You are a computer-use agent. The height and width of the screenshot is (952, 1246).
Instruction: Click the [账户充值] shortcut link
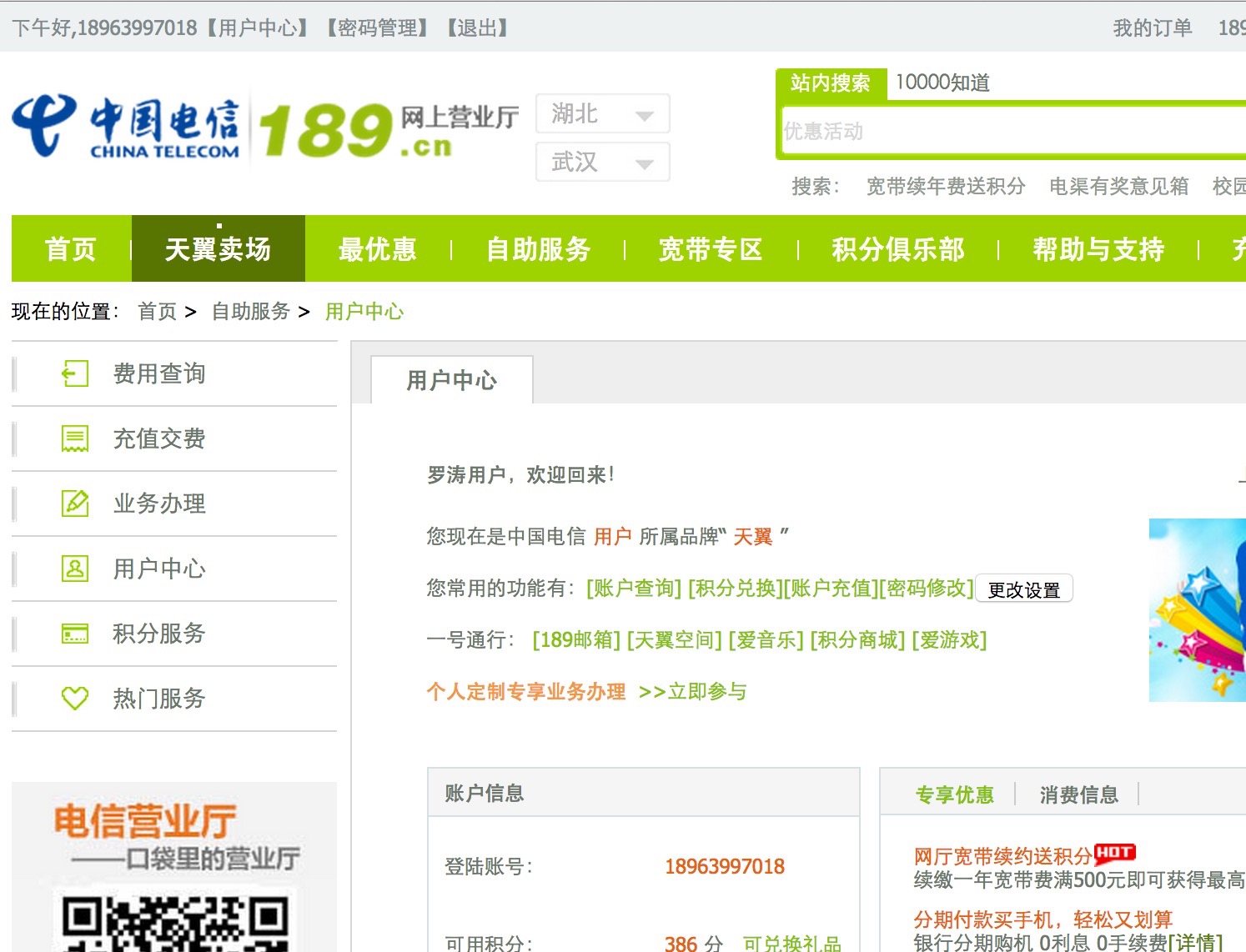click(832, 589)
